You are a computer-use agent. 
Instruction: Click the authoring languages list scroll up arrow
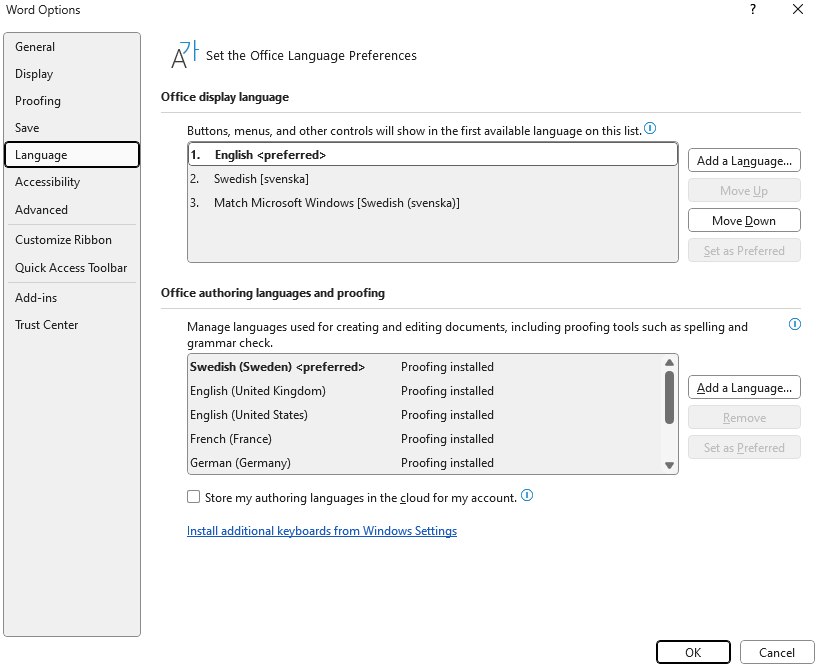[x=669, y=362]
